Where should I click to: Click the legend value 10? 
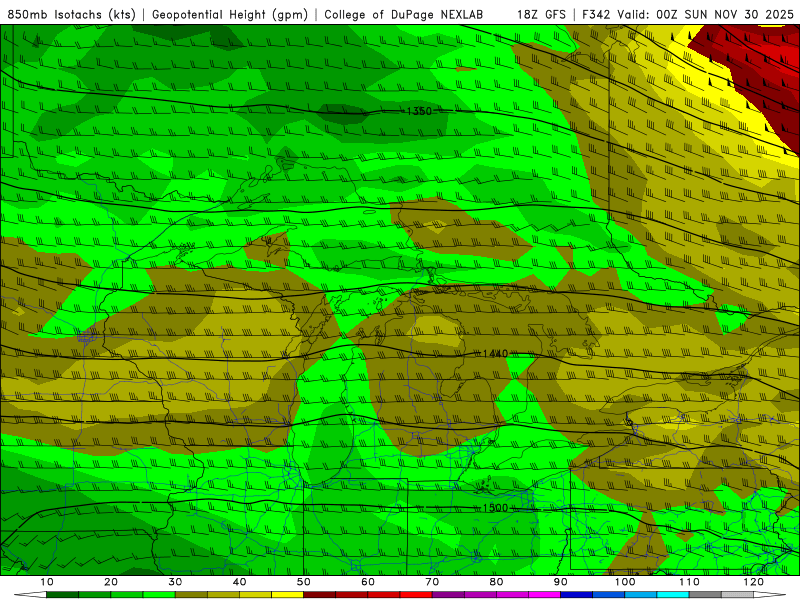click(x=46, y=582)
